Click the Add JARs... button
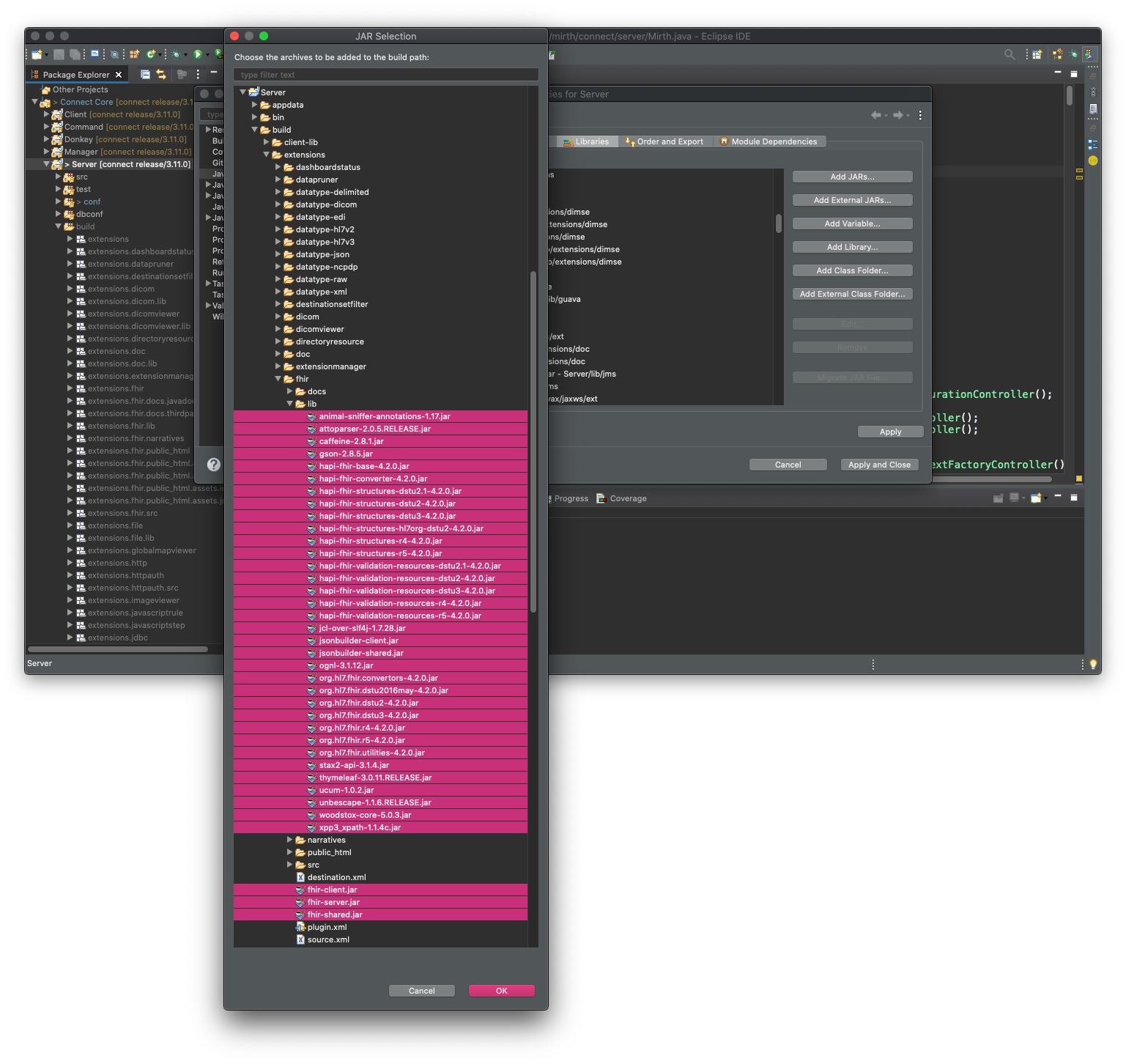 coord(853,177)
